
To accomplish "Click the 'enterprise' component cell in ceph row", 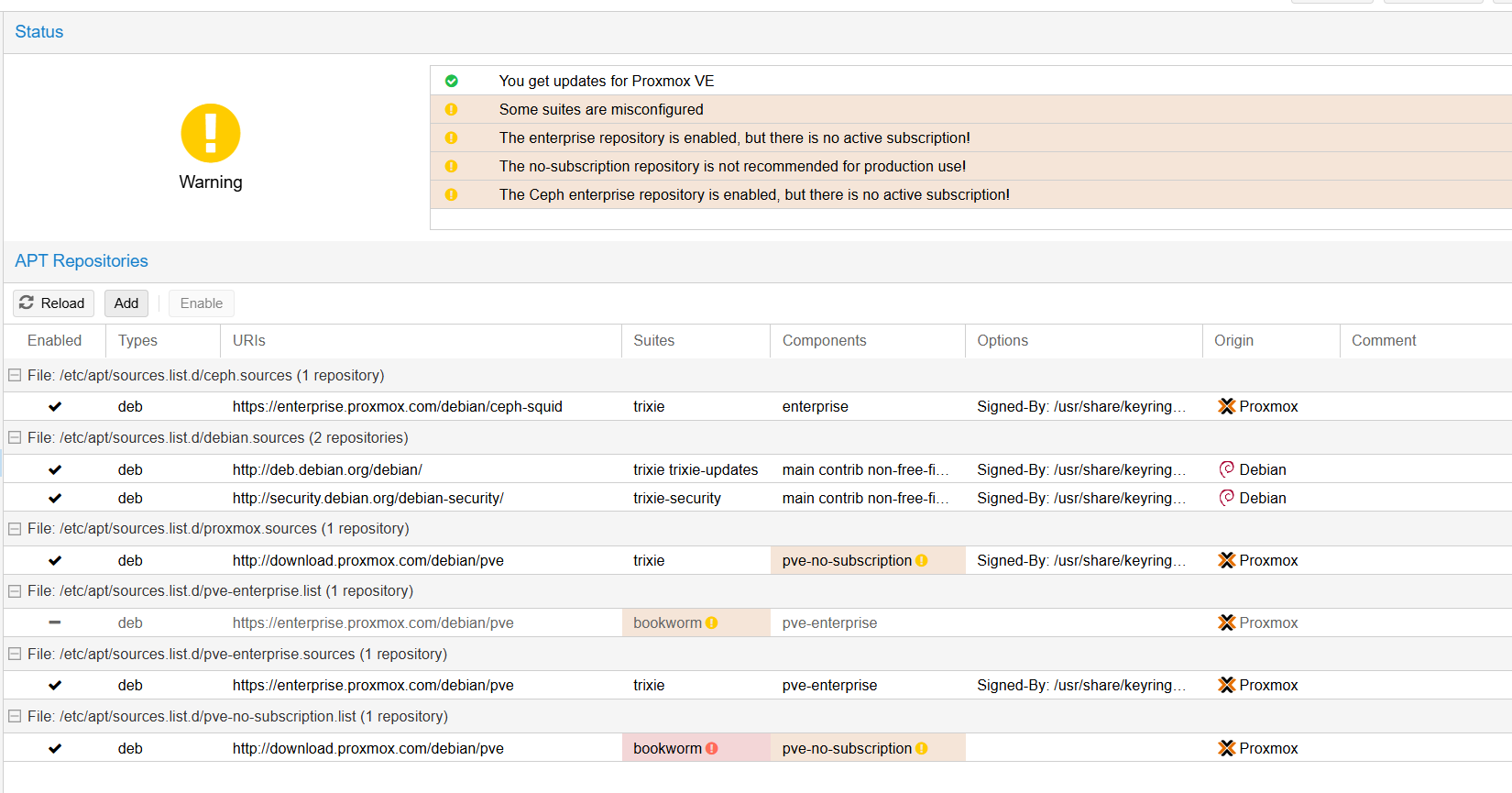I will point(816,406).
